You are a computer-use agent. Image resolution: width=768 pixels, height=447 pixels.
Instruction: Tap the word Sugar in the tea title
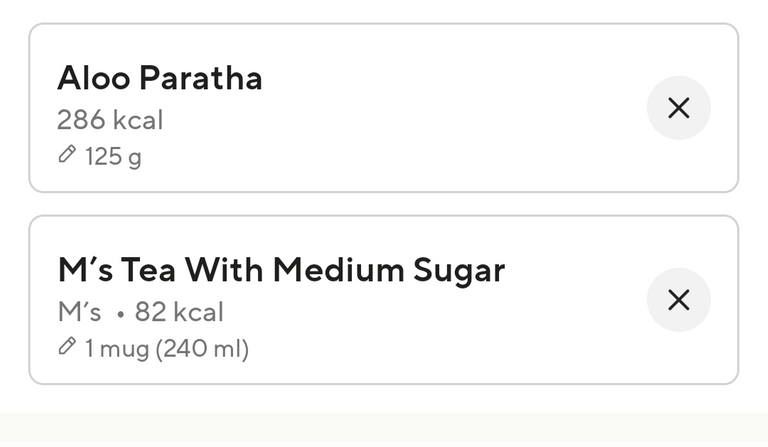coord(459,270)
